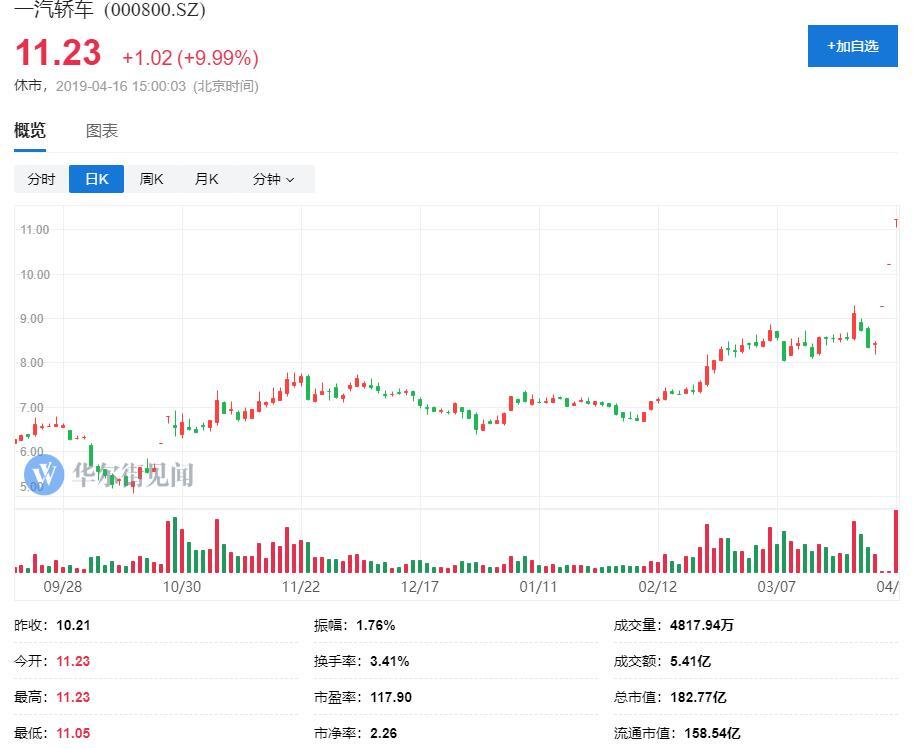Click the 市净率 value 2.26

click(x=383, y=733)
